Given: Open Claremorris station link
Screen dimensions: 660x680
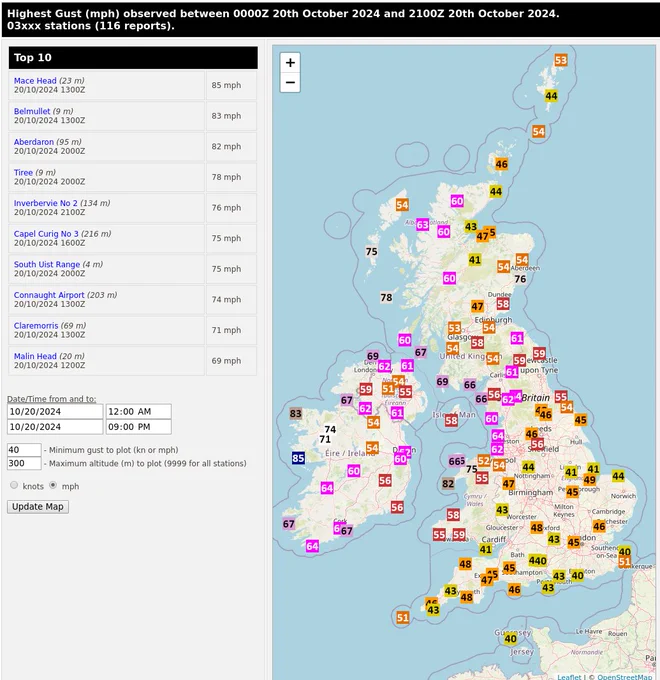Looking at the screenshot, I should 36,326.
